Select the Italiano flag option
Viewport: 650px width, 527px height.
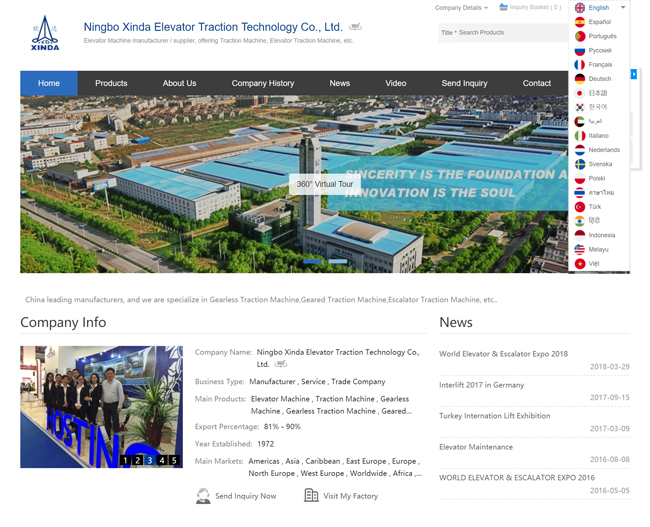pyautogui.click(x=580, y=136)
